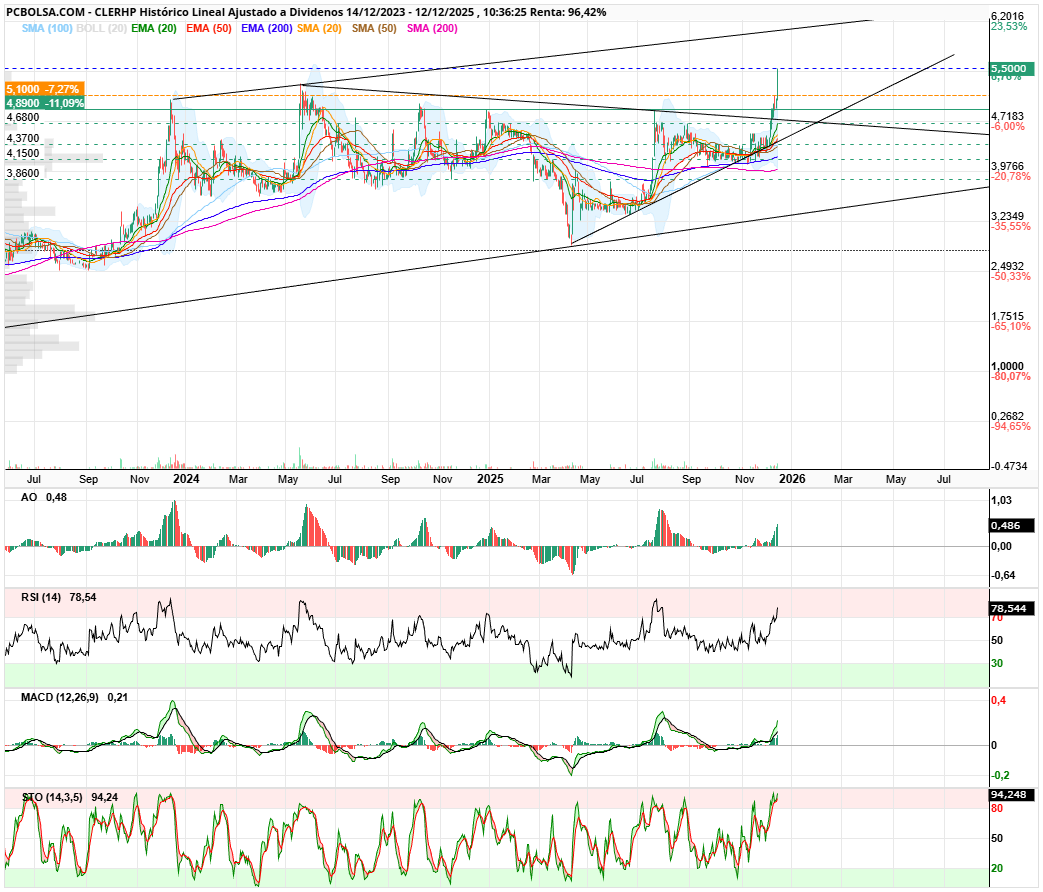Viewport: 1043px width, 892px height.
Task: Select the 5,5000 current price marker
Action: pos(1008,68)
